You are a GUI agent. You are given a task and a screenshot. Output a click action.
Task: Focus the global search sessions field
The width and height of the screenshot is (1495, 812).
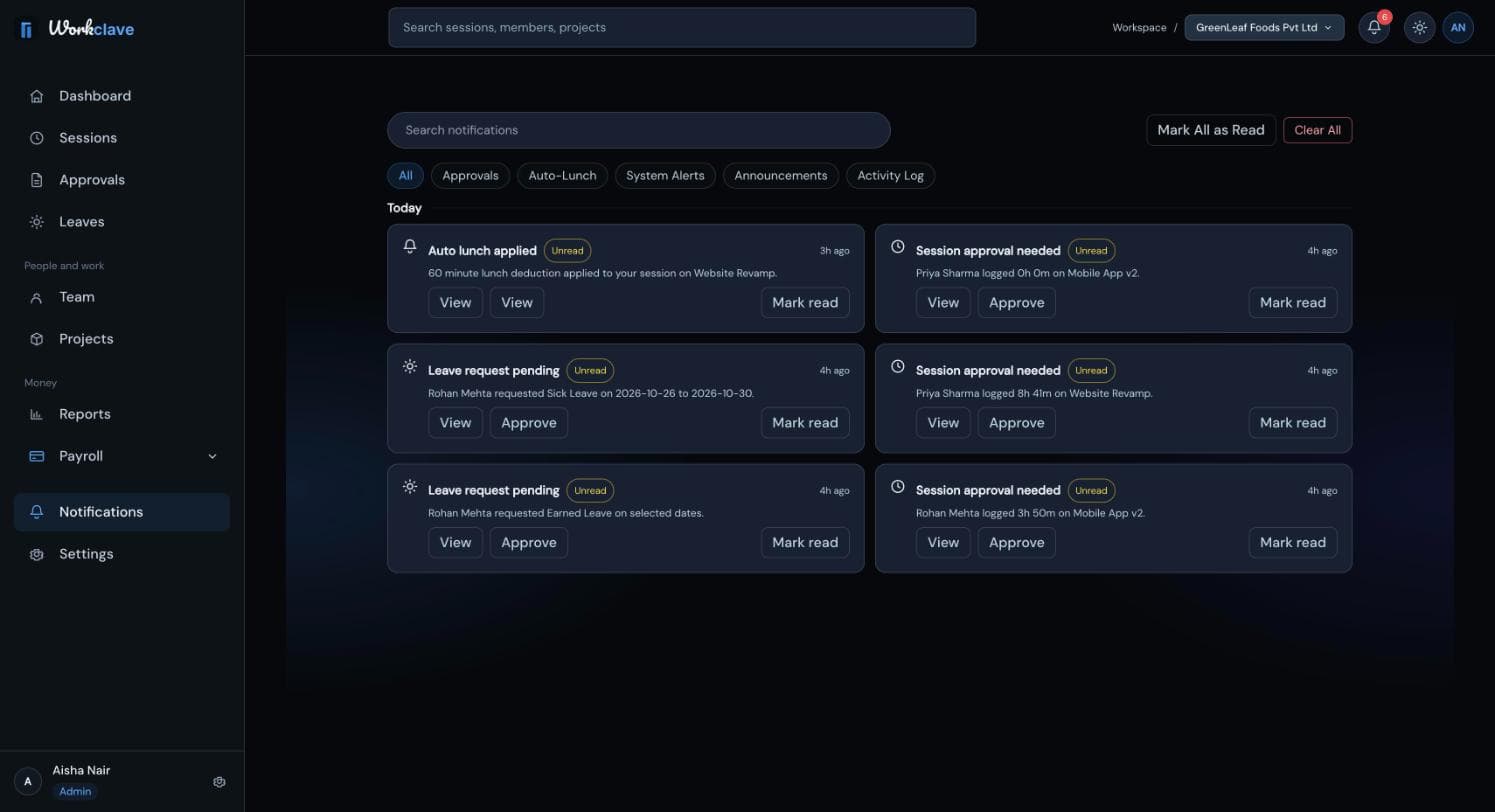[x=682, y=27]
